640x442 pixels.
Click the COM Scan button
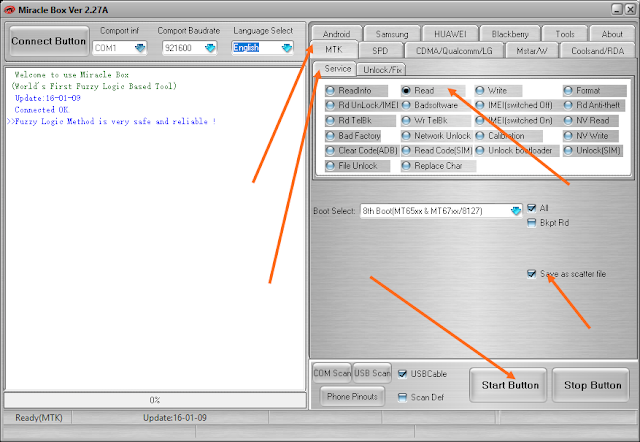click(x=332, y=373)
